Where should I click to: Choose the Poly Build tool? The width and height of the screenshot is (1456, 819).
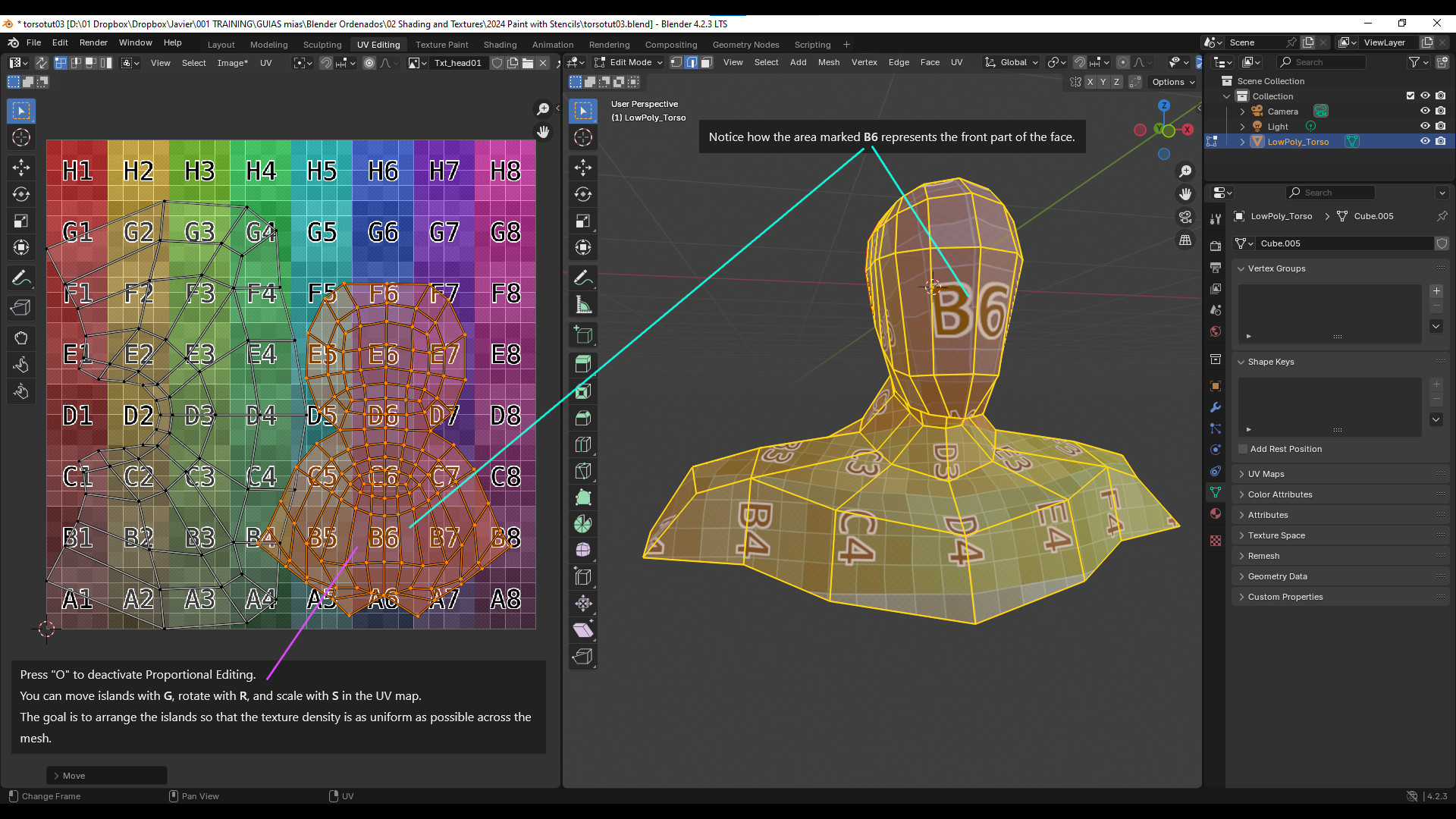[583, 497]
